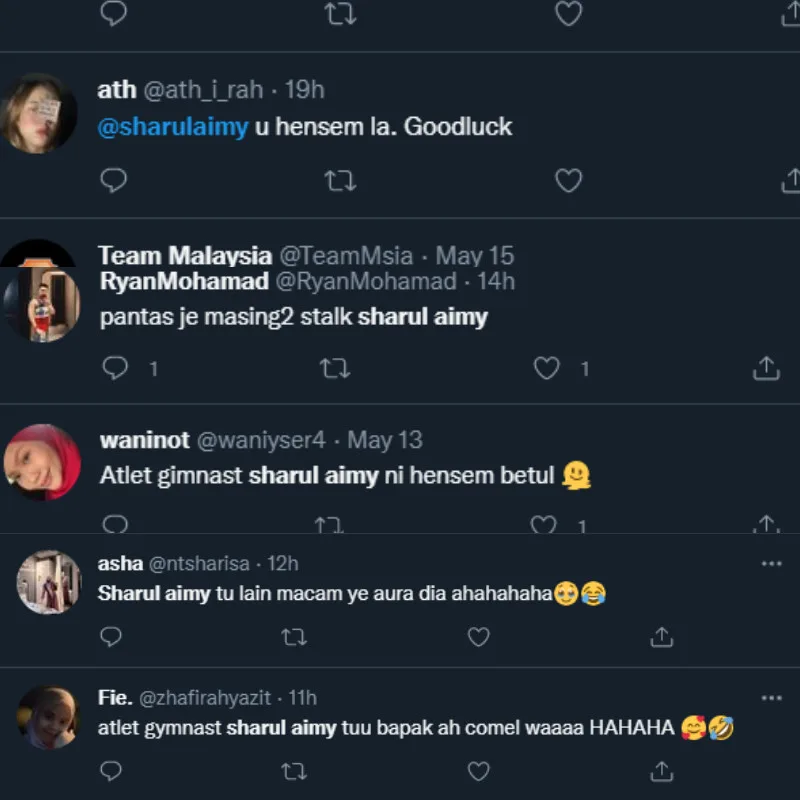
Task: Like RyanMohamad's tweet
Action: pos(546,369)
